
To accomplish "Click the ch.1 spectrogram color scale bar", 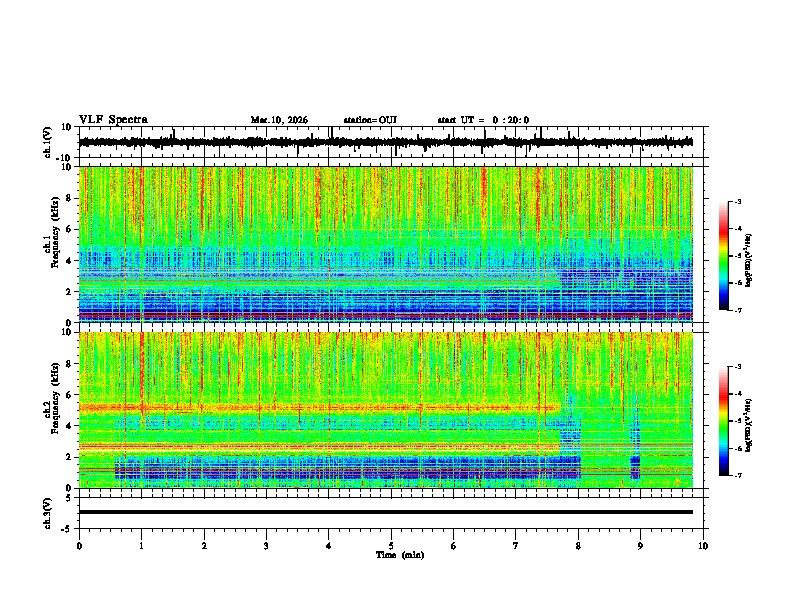I will click(723, 256).
